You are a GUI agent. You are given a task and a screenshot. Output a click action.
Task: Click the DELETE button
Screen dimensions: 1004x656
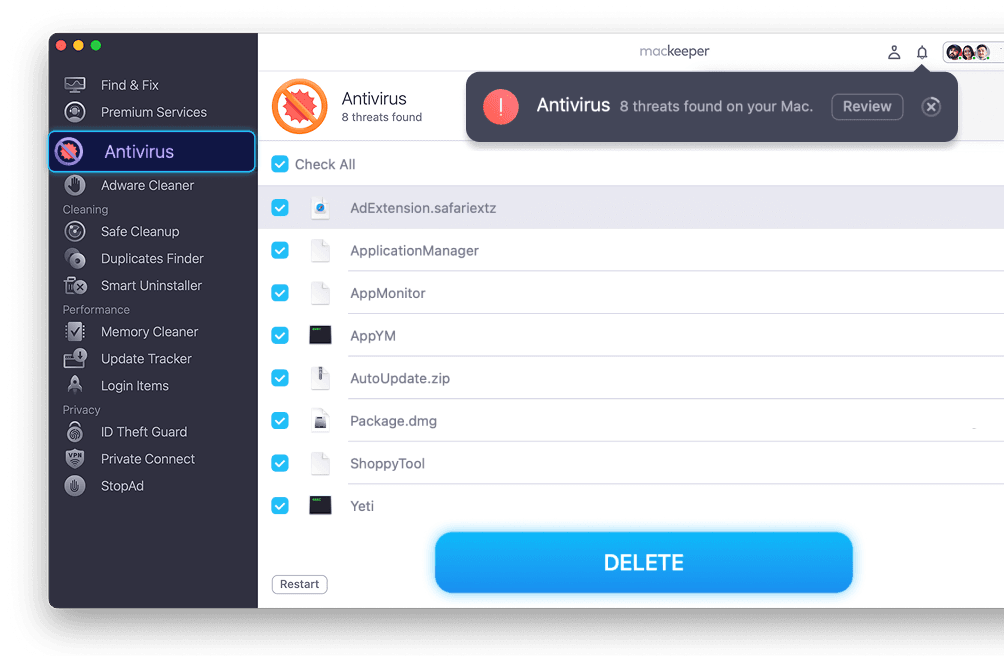[x=644, y=563]
